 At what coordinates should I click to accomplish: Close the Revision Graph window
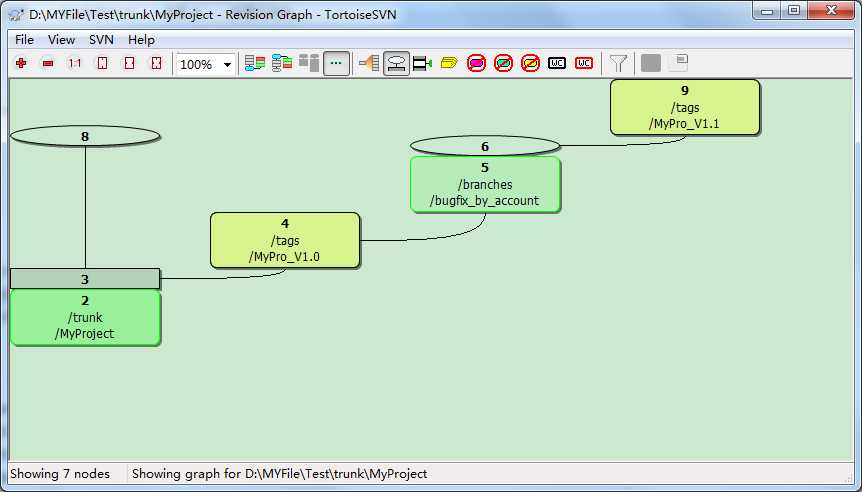tap(831, 10)
